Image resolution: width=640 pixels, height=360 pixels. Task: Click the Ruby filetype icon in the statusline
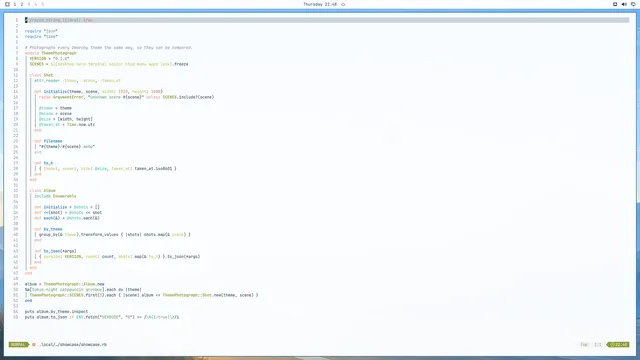click(x=34, y=344)
